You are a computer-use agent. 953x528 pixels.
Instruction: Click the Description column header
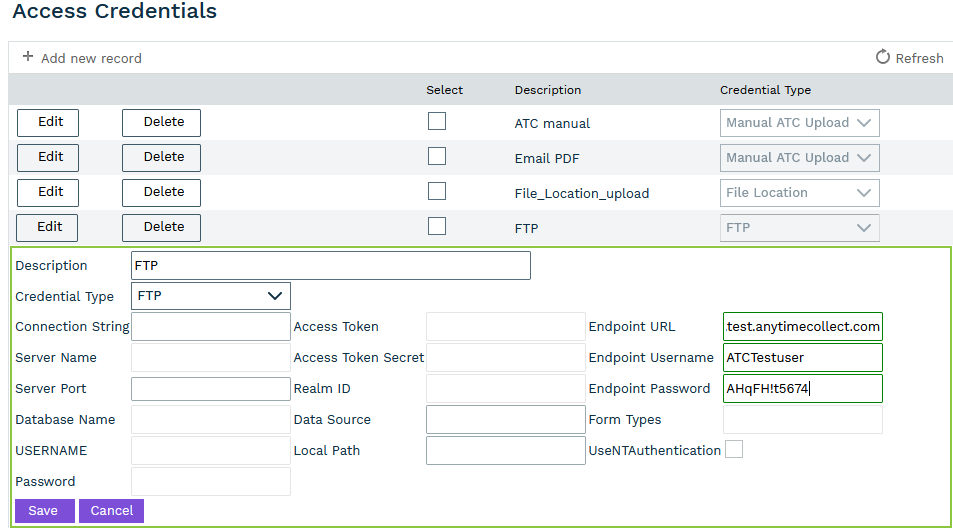pos(547,90)
